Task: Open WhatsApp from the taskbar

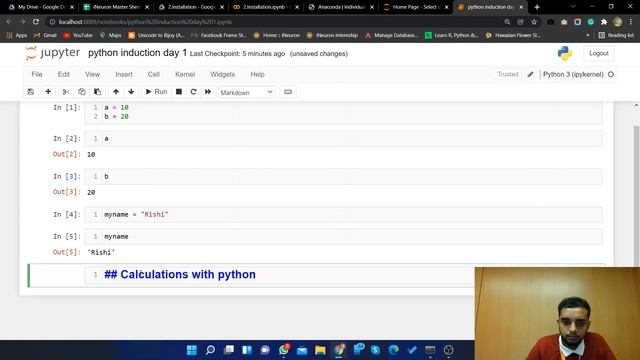Action: coord(284,350)
